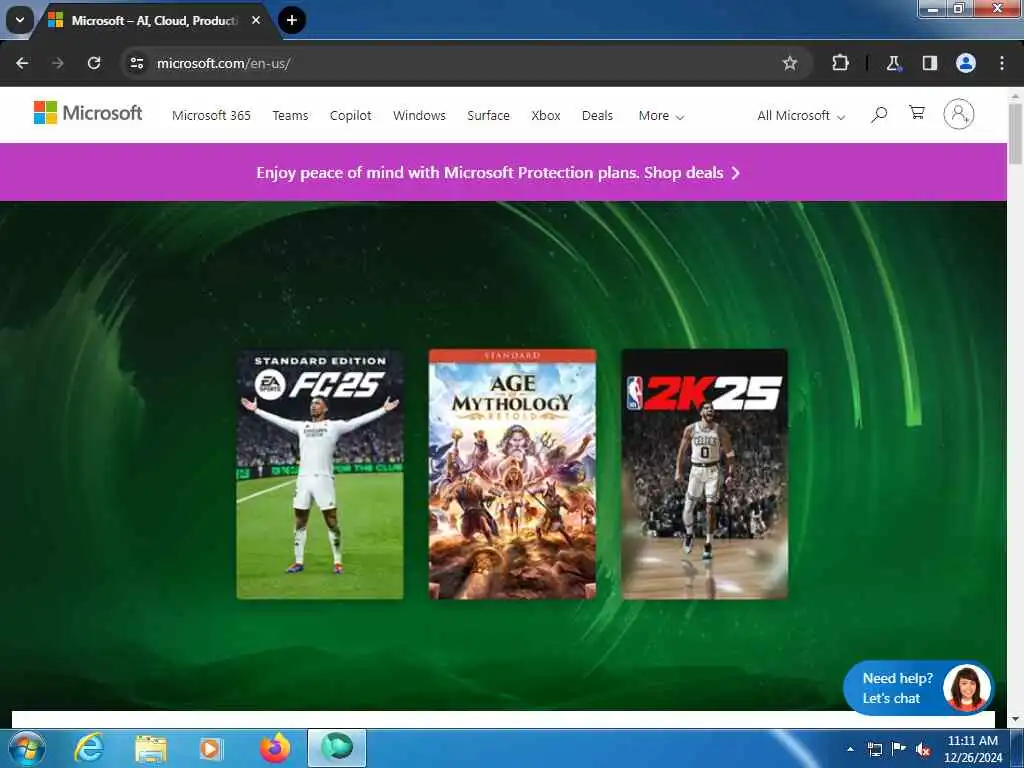Select the Microsoft browser tab
This screenshot has height=768, width=1024.
154,20
